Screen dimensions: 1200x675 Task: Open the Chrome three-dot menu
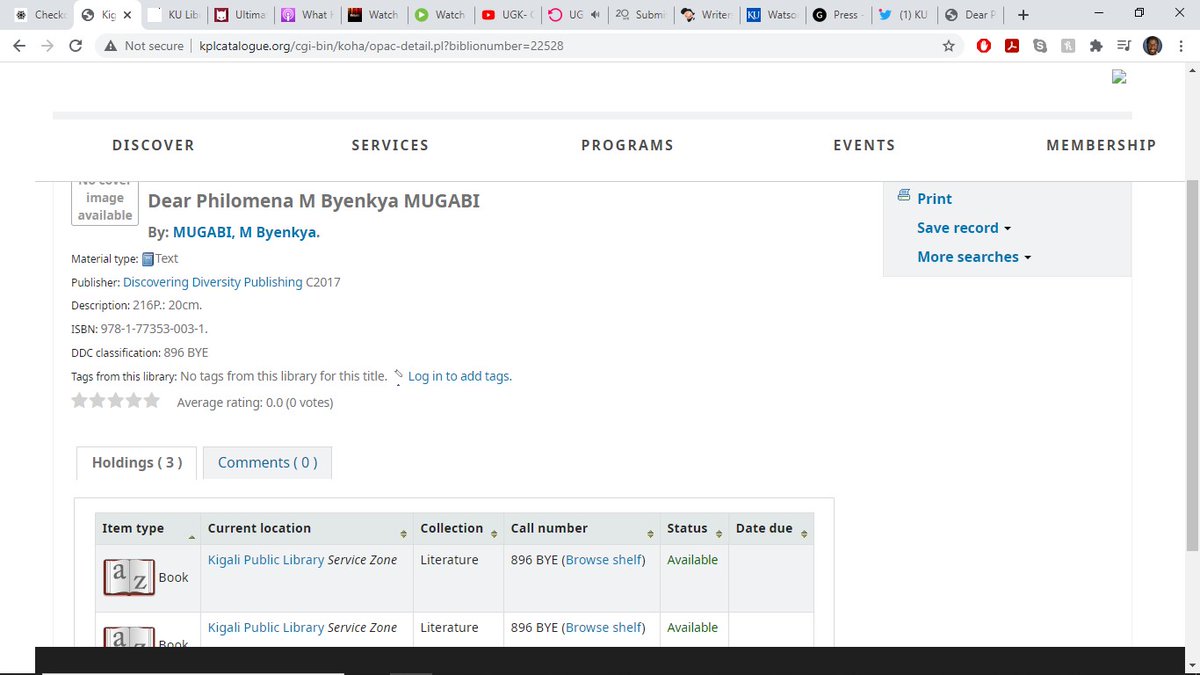point(1180,46)
